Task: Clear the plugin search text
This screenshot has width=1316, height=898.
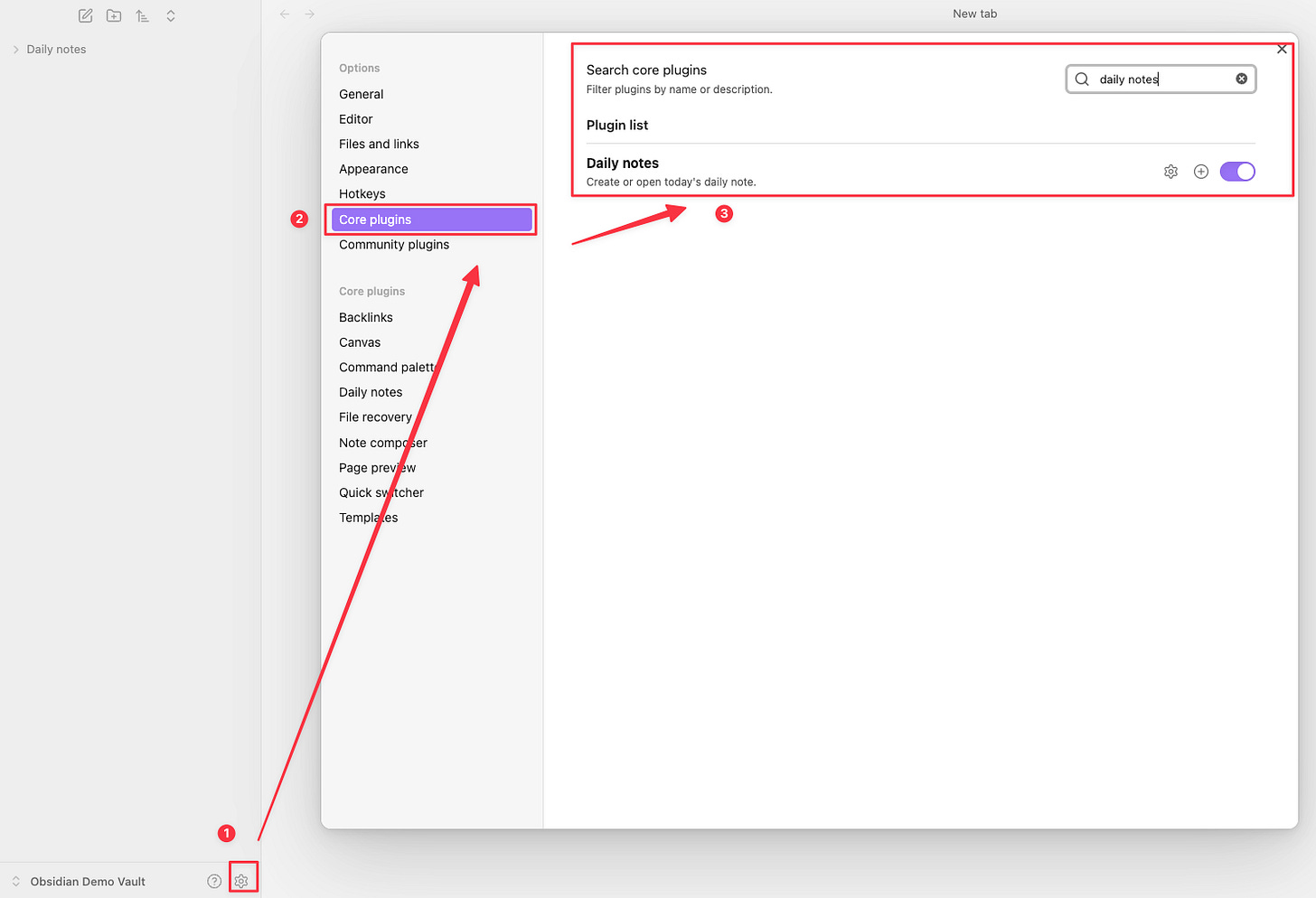Action: point(1241,79)
